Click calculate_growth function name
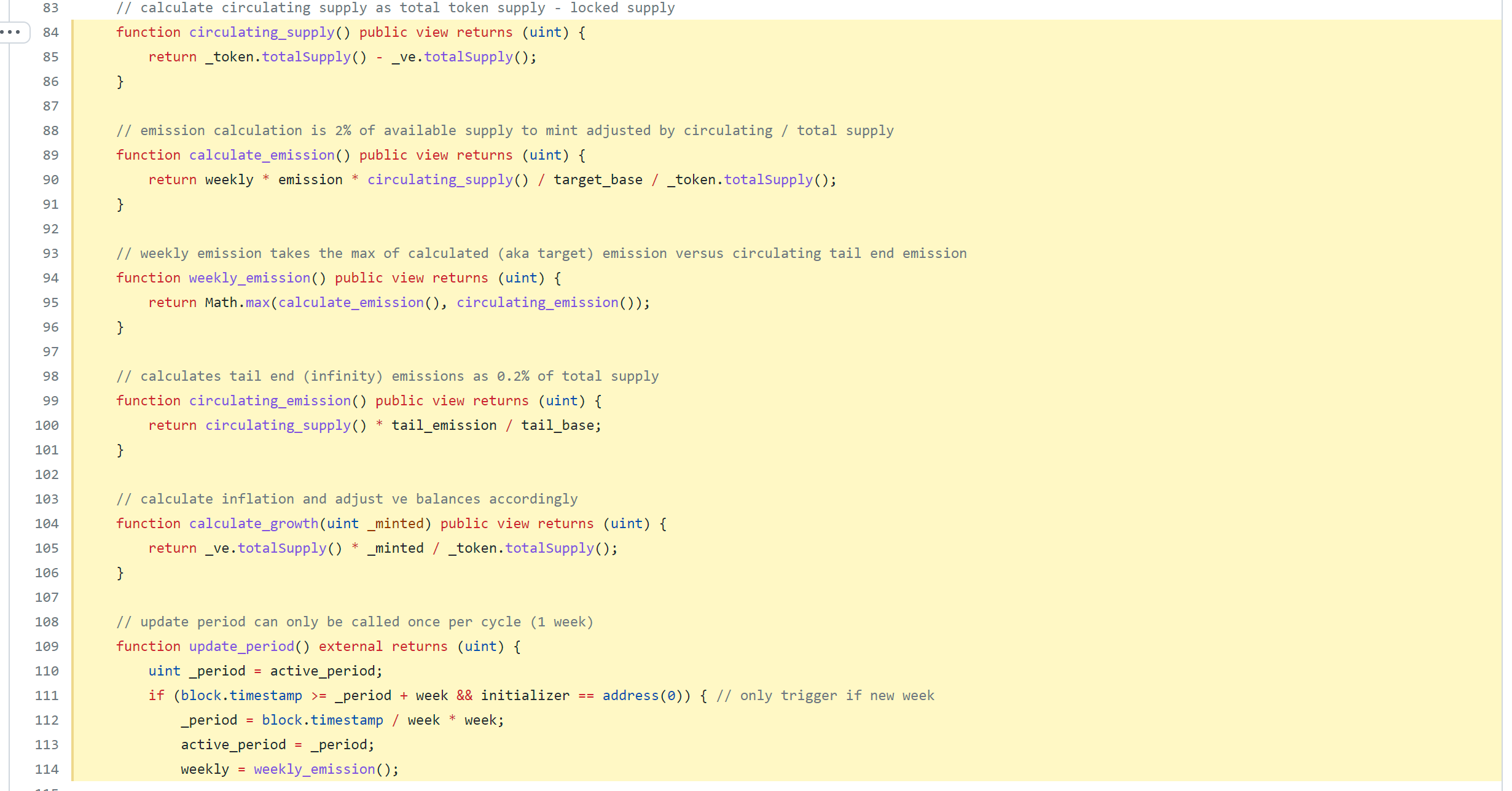This screenshot has width=1512, height=791. (x=253, y=524)
